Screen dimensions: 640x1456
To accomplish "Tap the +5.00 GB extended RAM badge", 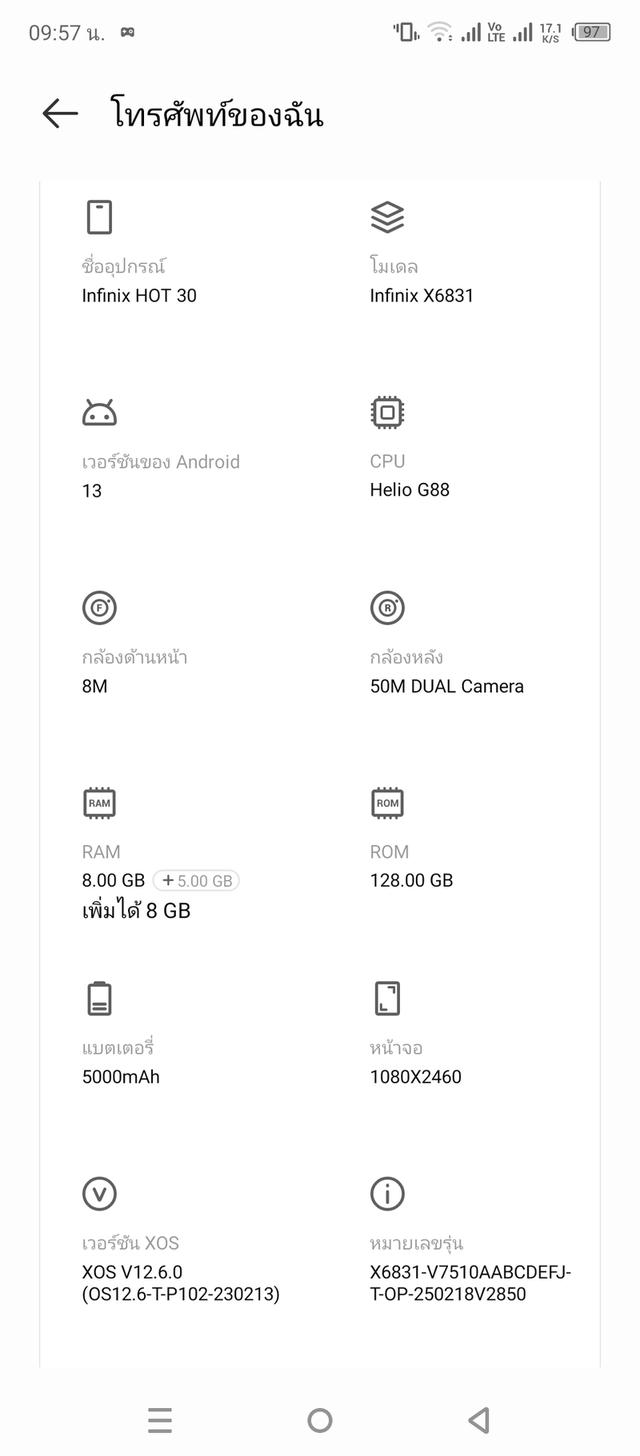I will [197, 881].
